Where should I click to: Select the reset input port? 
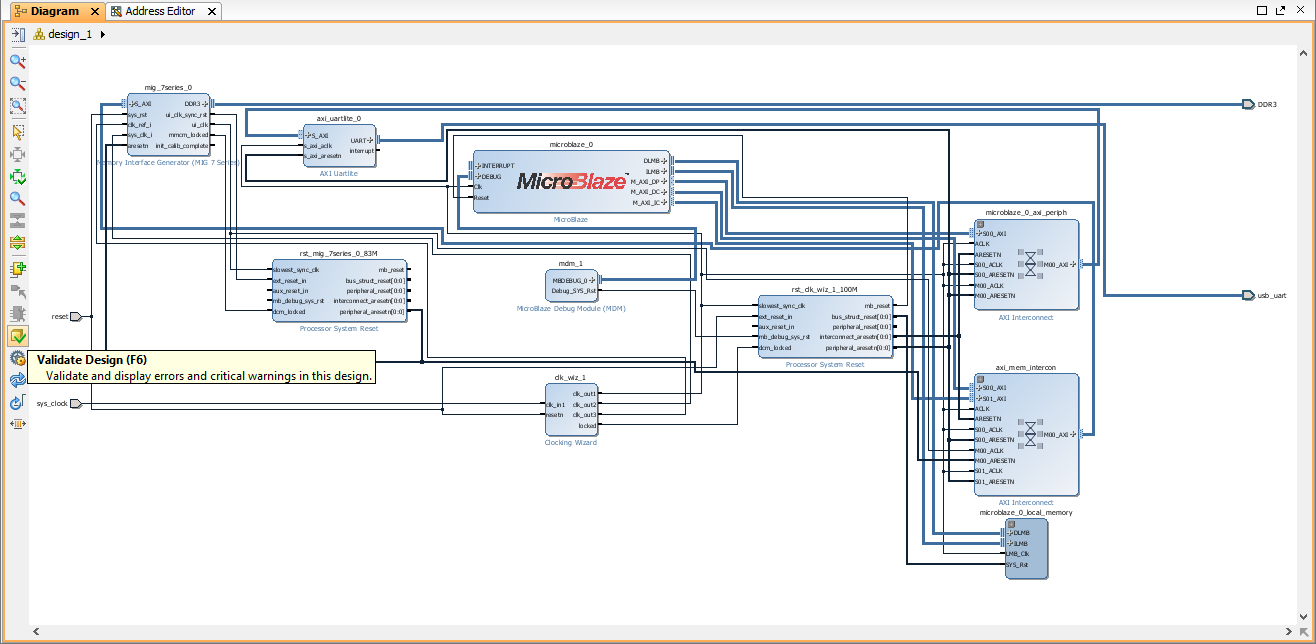pos(76,316)
